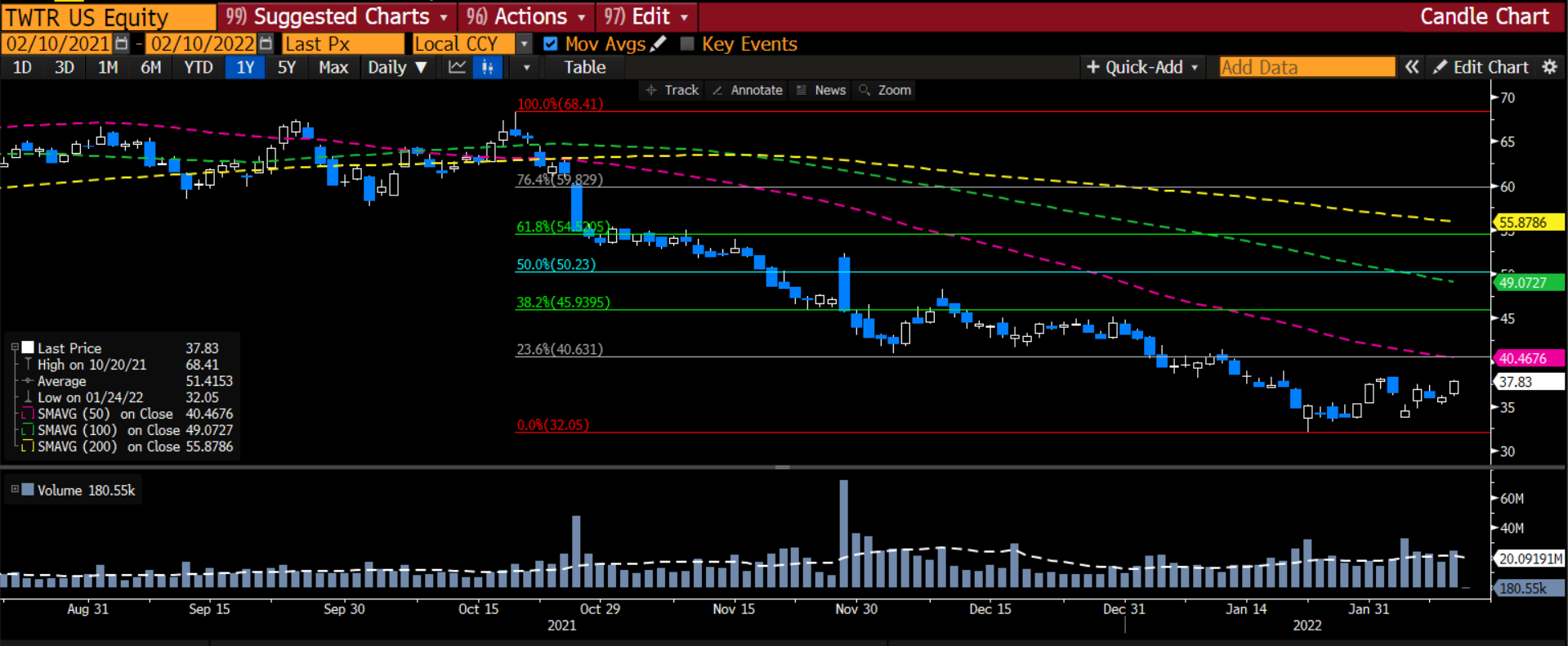Click the Edit Chart button
The image size is (1568, 646).
1481,67
